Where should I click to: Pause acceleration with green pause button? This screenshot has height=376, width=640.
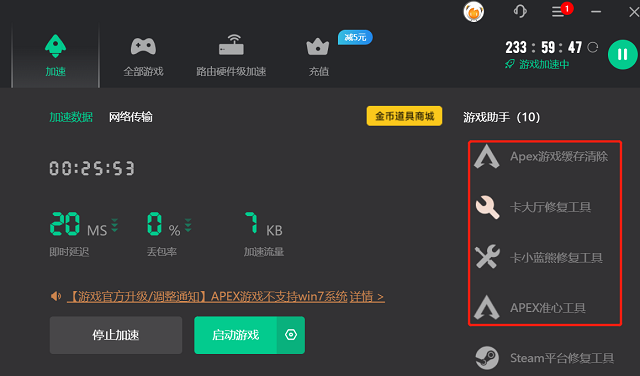coord(622,54)
